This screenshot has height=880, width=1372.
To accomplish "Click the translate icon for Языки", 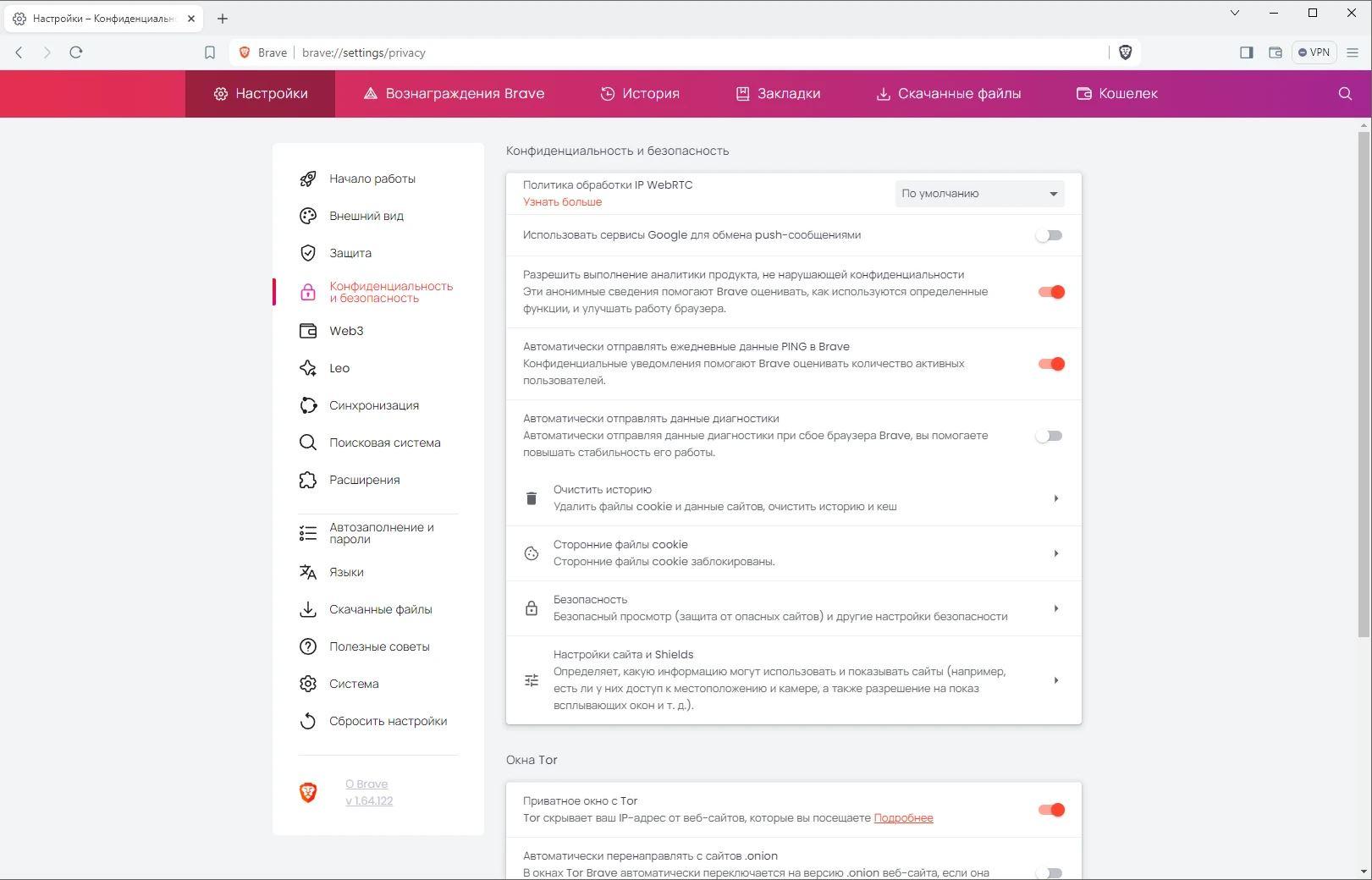I will point(308,572).
